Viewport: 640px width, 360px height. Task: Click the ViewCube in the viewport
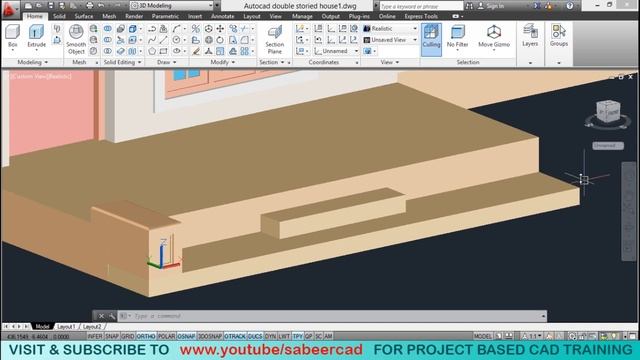[608, 111]
